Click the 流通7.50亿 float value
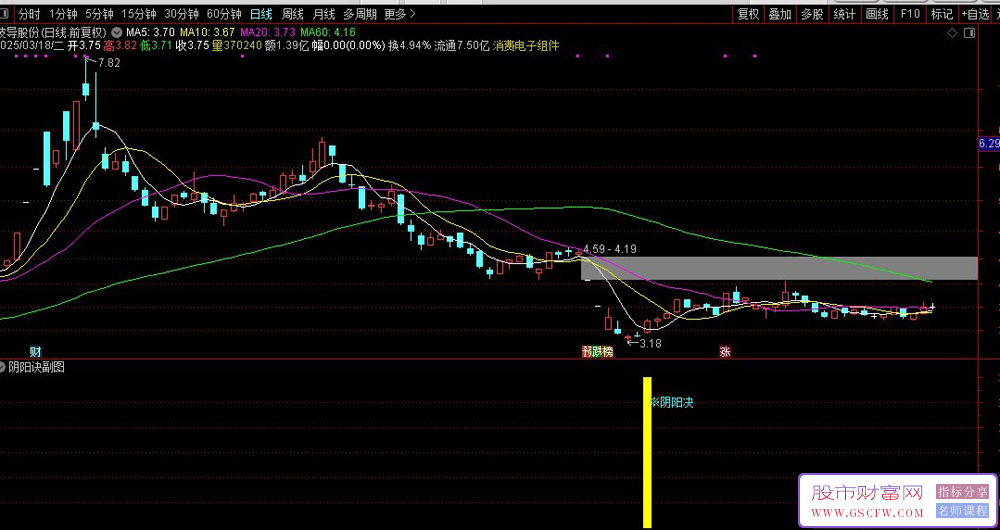 pyautogui.click(x=462, y=45)
